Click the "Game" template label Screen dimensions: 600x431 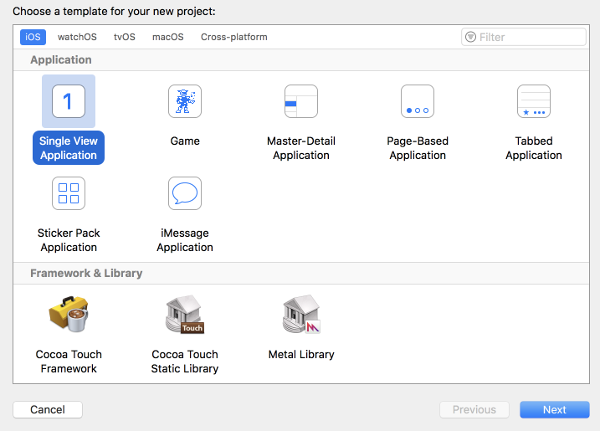pyautogui.click(x=185, y=141)
